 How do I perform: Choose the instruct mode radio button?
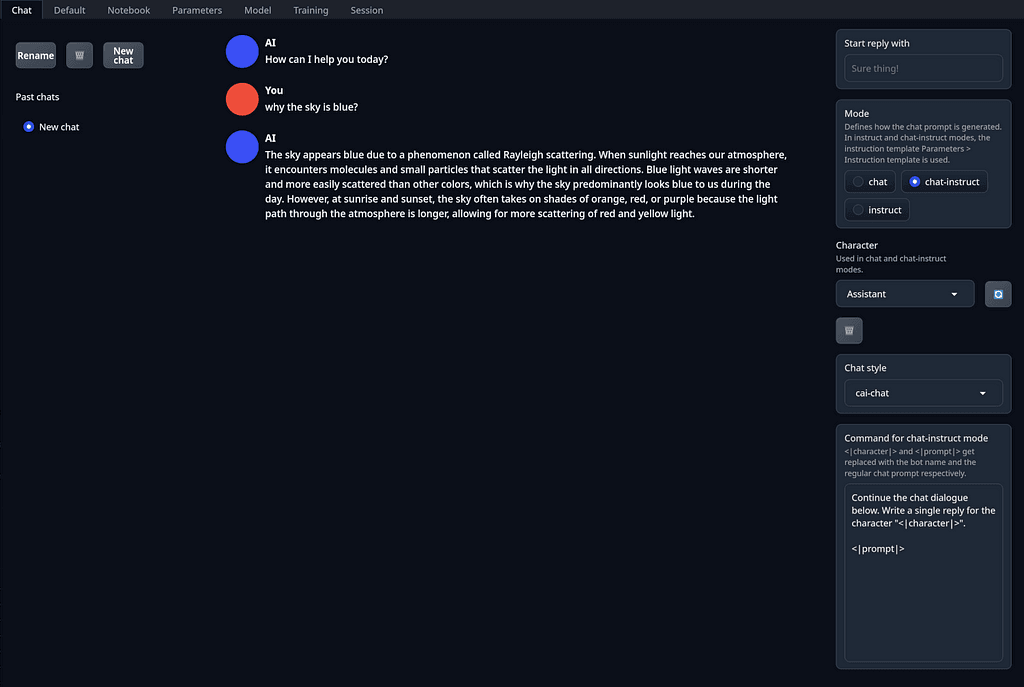877,210
